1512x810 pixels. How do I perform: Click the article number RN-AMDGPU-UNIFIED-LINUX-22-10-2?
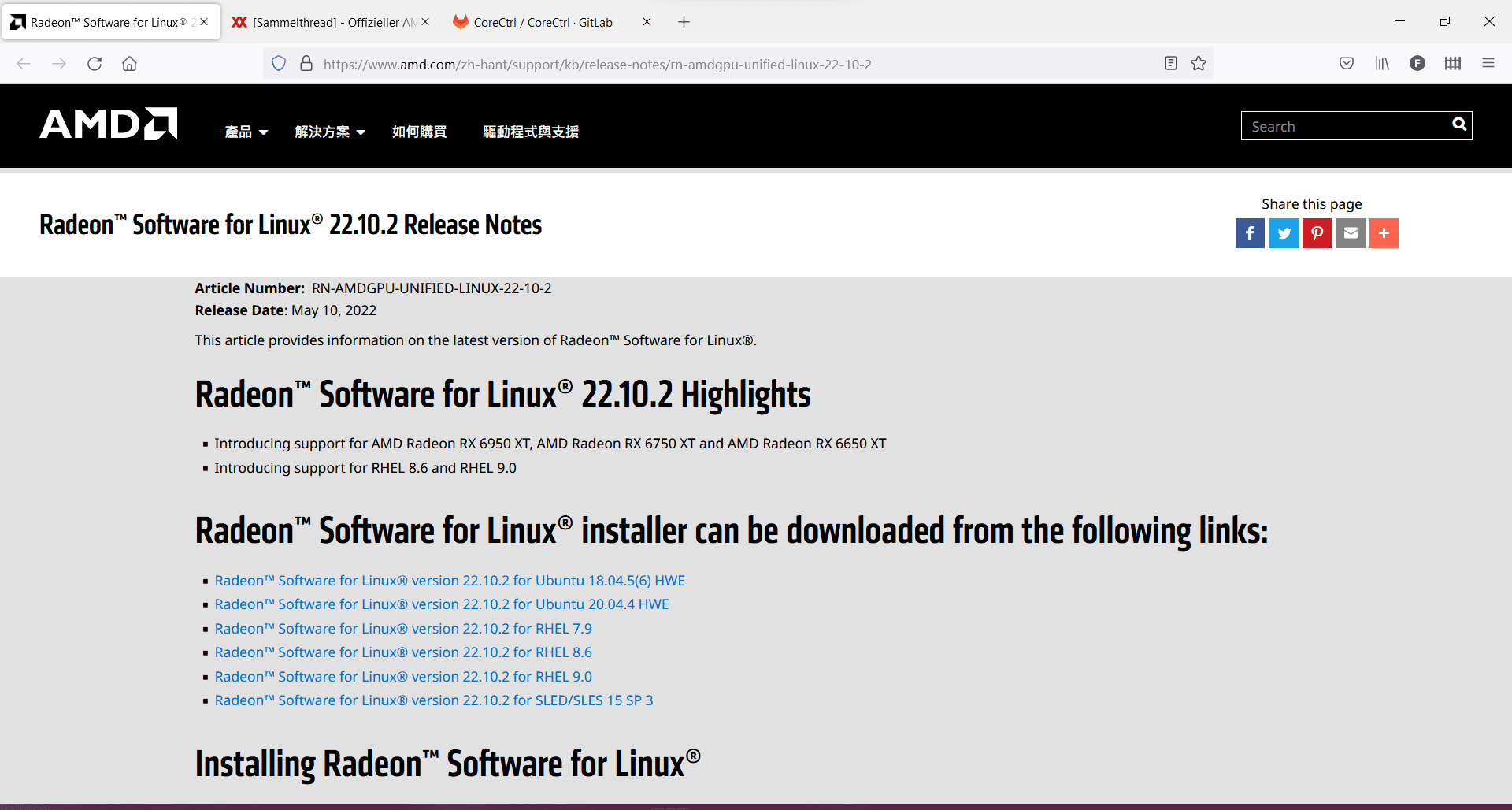pyautogui.click(x=432, y=288)
